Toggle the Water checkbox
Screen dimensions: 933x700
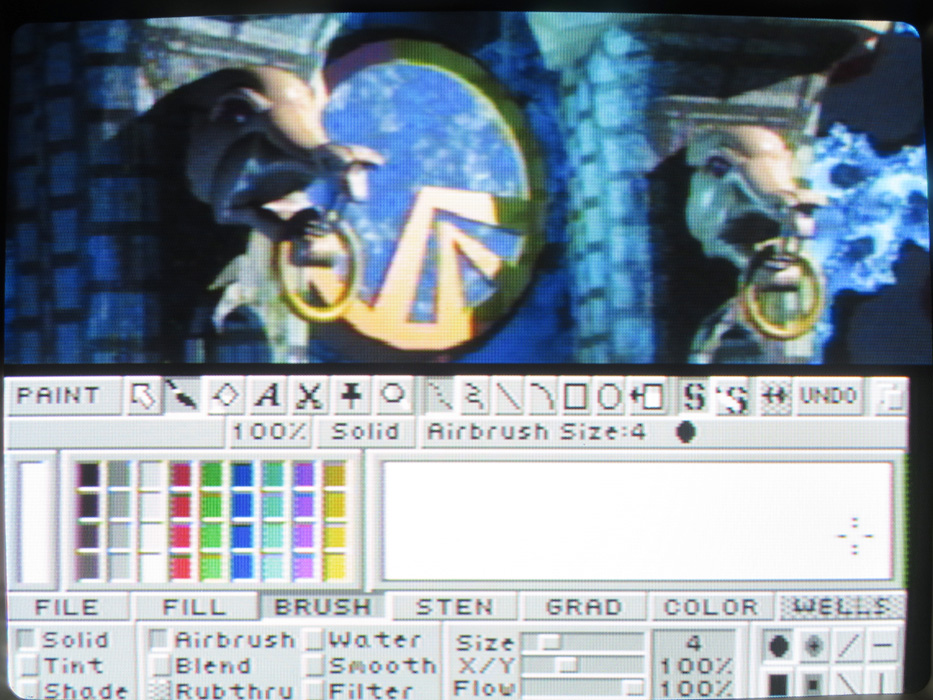point(314,640)
